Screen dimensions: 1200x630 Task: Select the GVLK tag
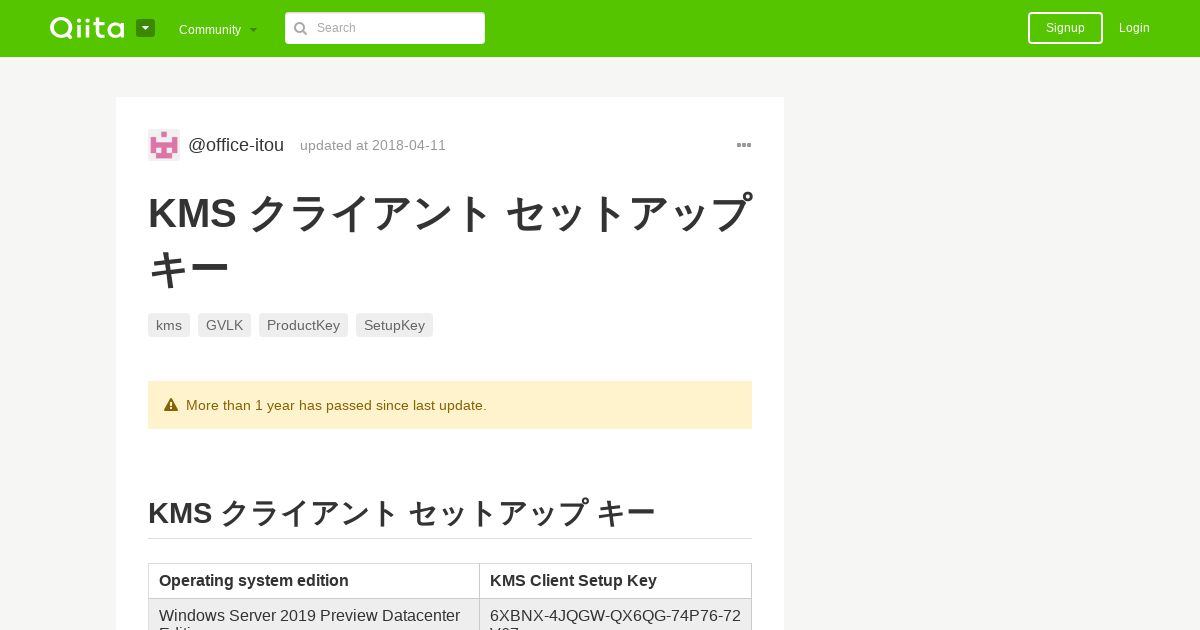click(224, 325)
